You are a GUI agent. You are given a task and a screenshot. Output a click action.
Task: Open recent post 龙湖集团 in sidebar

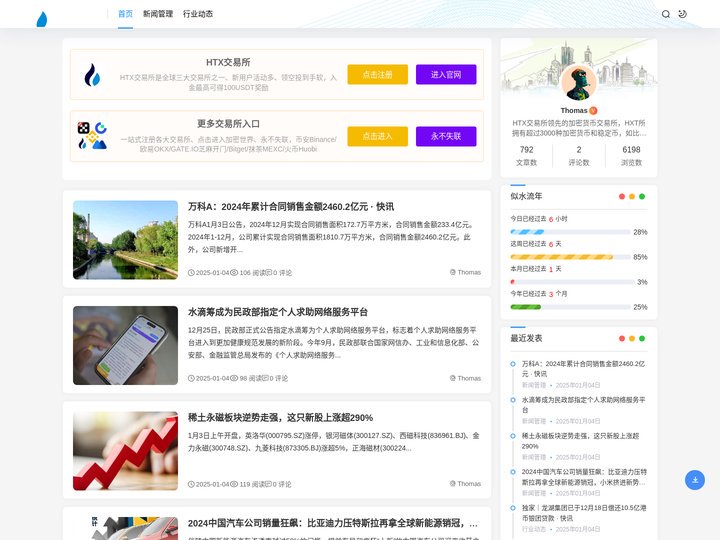584,513
